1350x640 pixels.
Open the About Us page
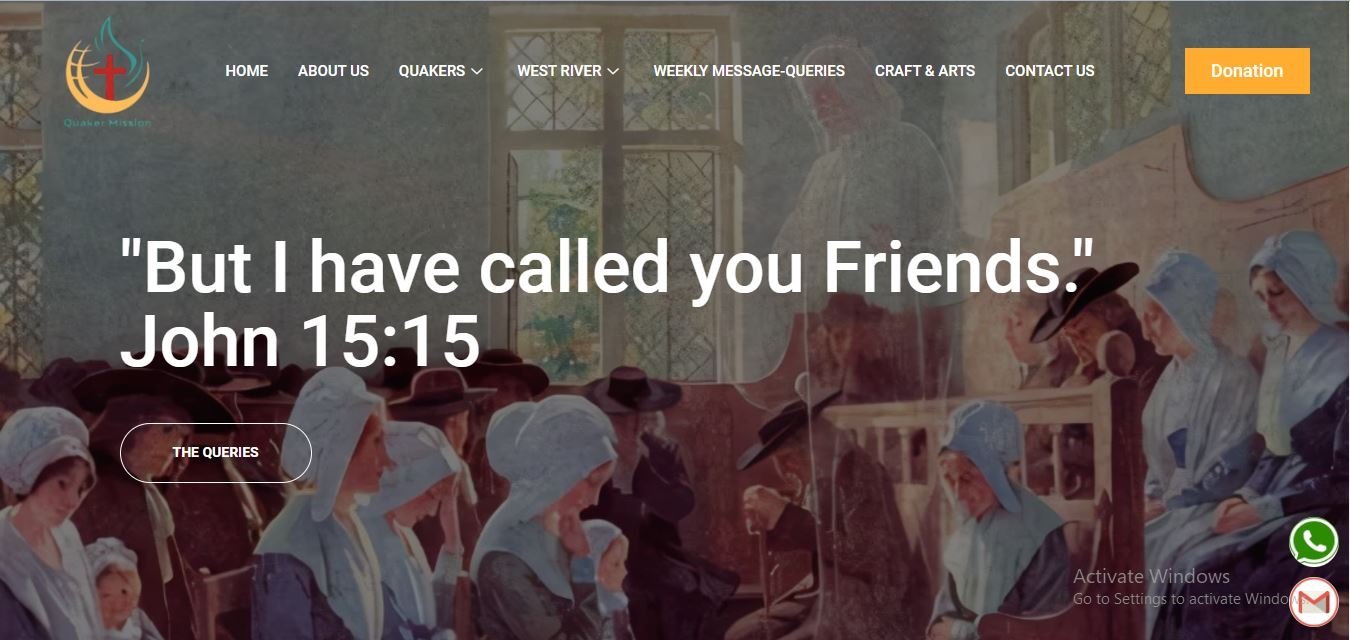[x=333, y=71]
